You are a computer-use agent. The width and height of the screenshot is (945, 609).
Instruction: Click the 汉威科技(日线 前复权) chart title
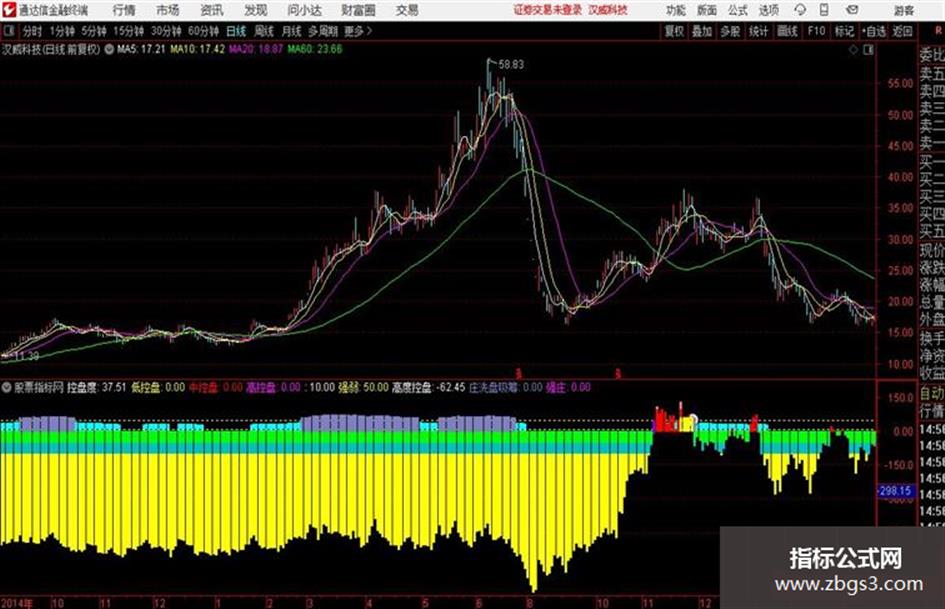[x=51, y=50]
